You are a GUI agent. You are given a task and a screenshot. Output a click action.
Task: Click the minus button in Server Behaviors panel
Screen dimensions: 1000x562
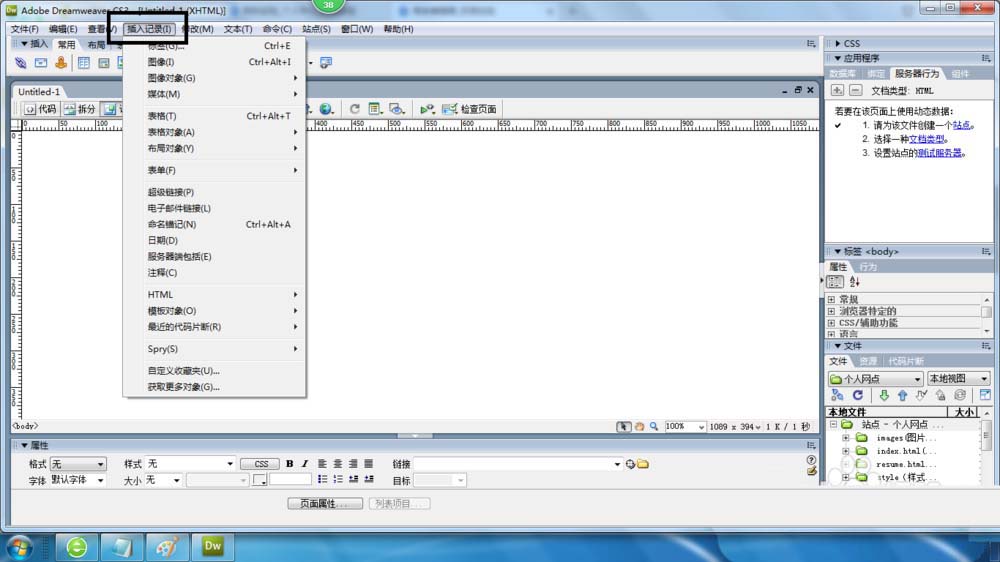pos(856,90)
